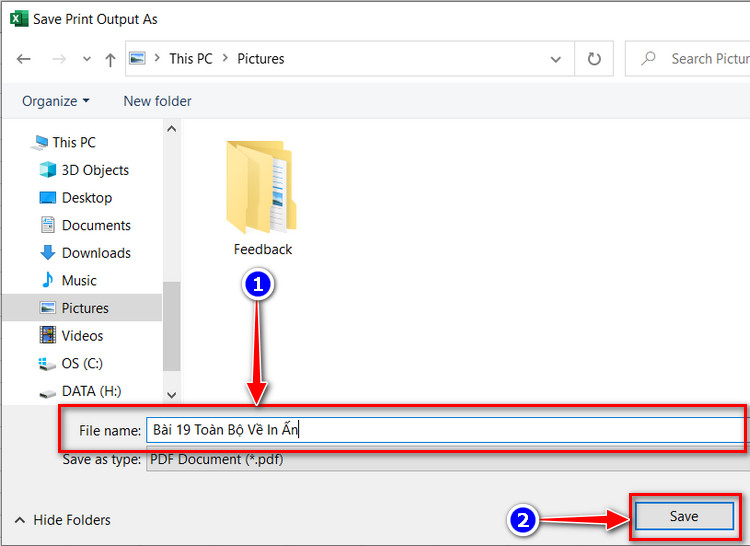Open the Save as type dropdown
Viewport: 750px width, 546px height.
[x=448, y=459]
